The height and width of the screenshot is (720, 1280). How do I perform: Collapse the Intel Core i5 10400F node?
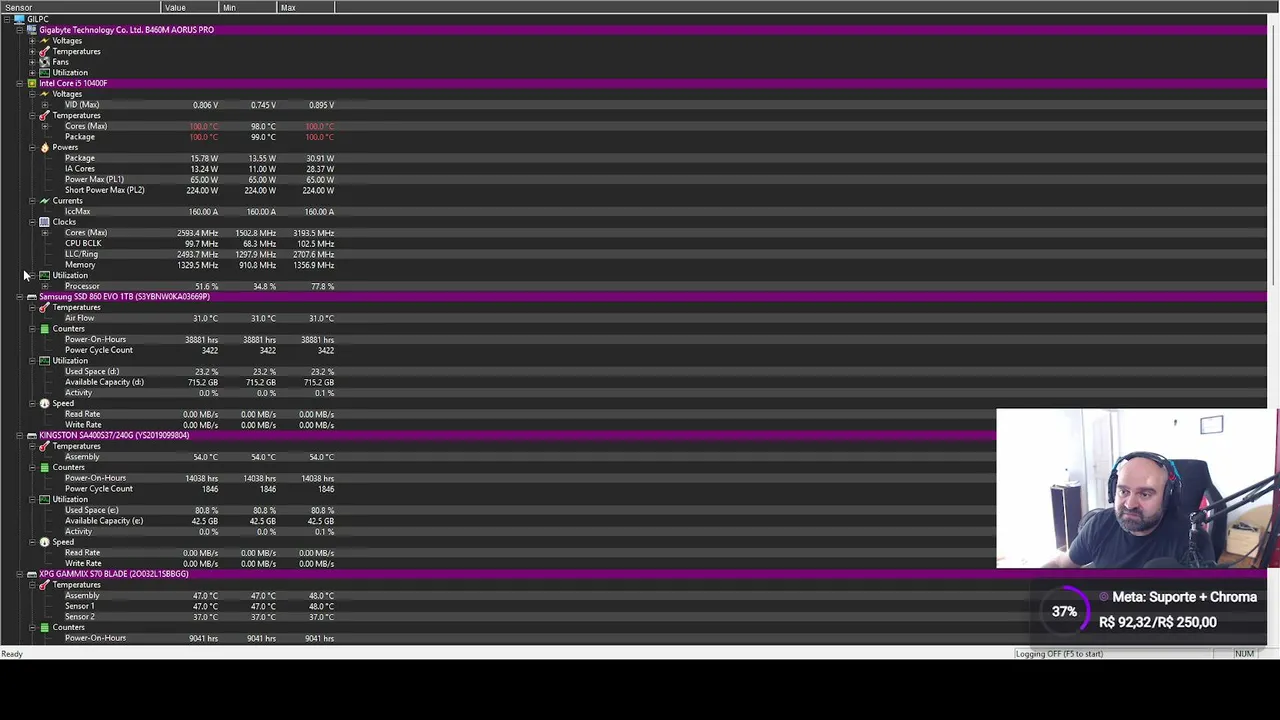pos(19,83)
